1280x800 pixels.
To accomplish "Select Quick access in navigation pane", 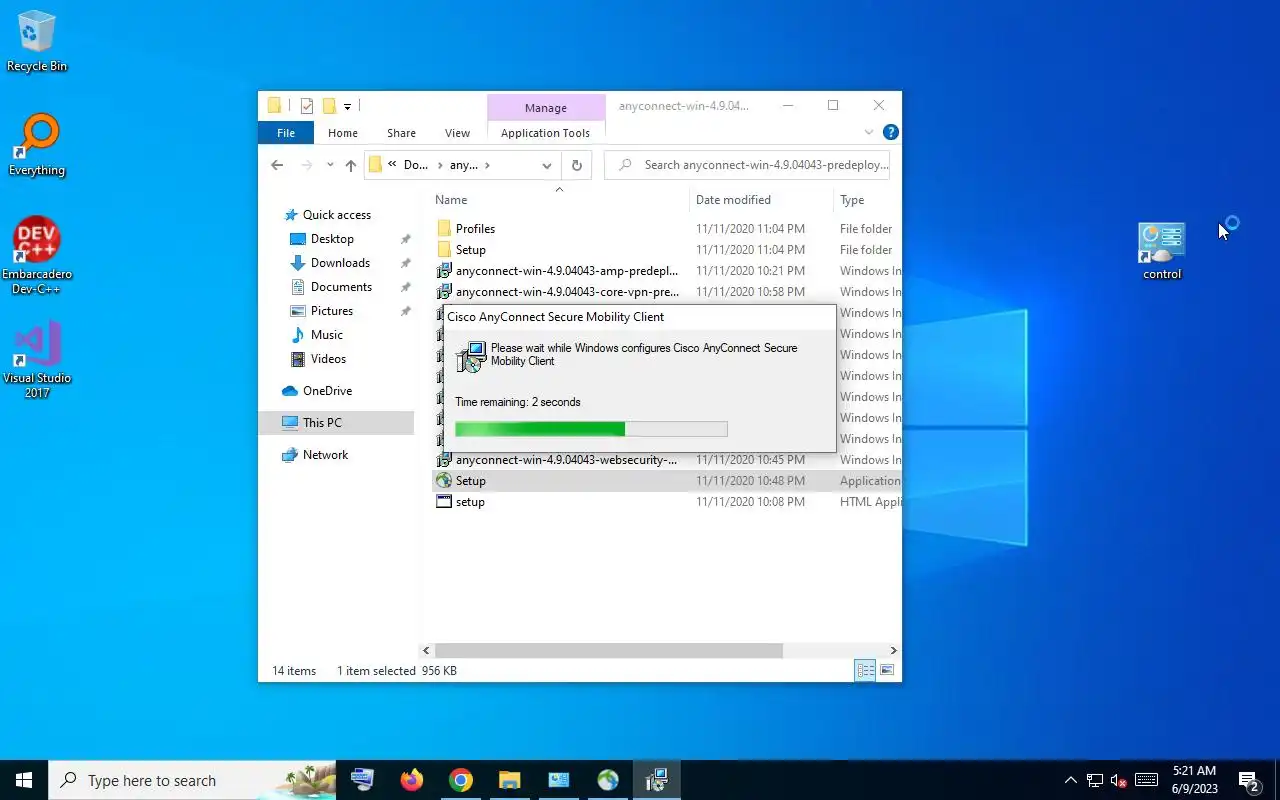I will [x=337, y=215].
